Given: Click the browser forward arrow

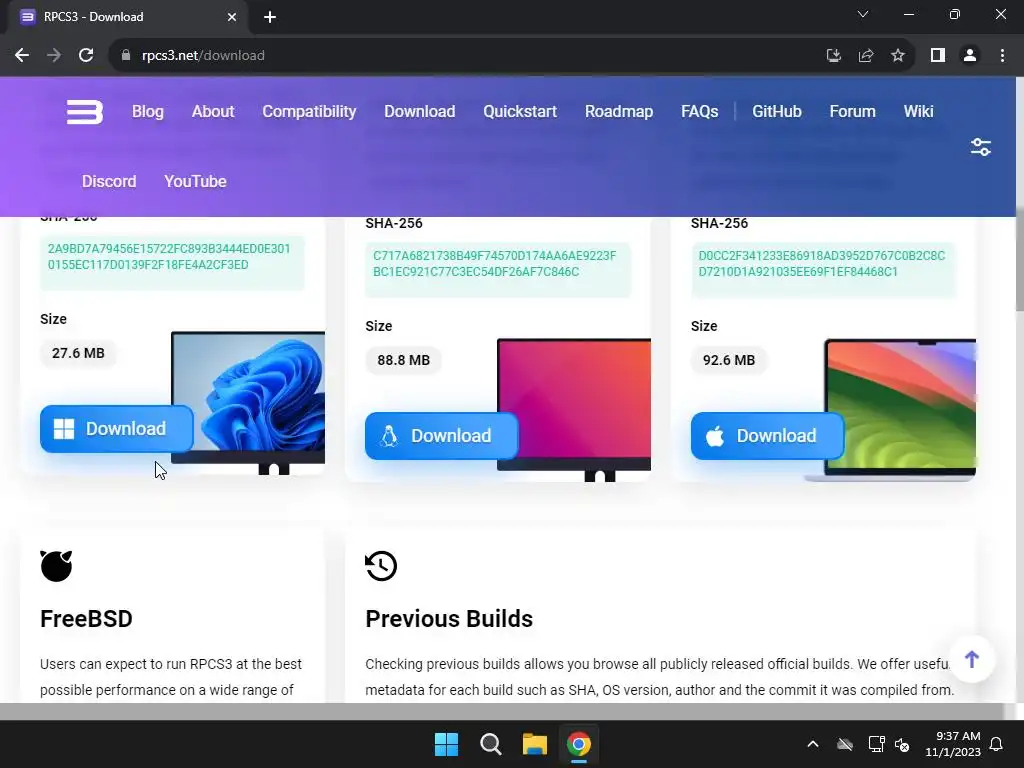Looking at the screenshot, I should point(54,56).
